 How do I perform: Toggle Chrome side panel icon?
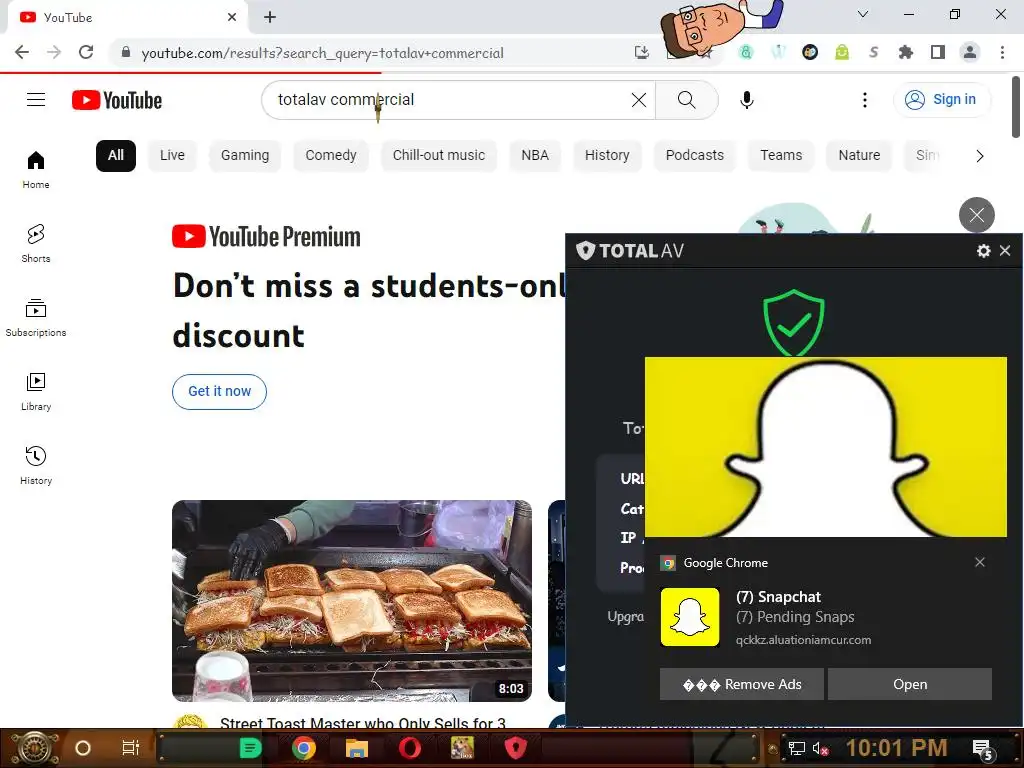pos(938,52)
